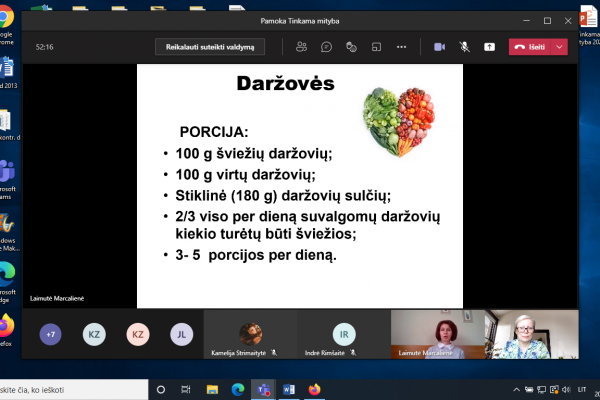Open Word from the taskbar

pyautogui.click(x=289, y=390)
